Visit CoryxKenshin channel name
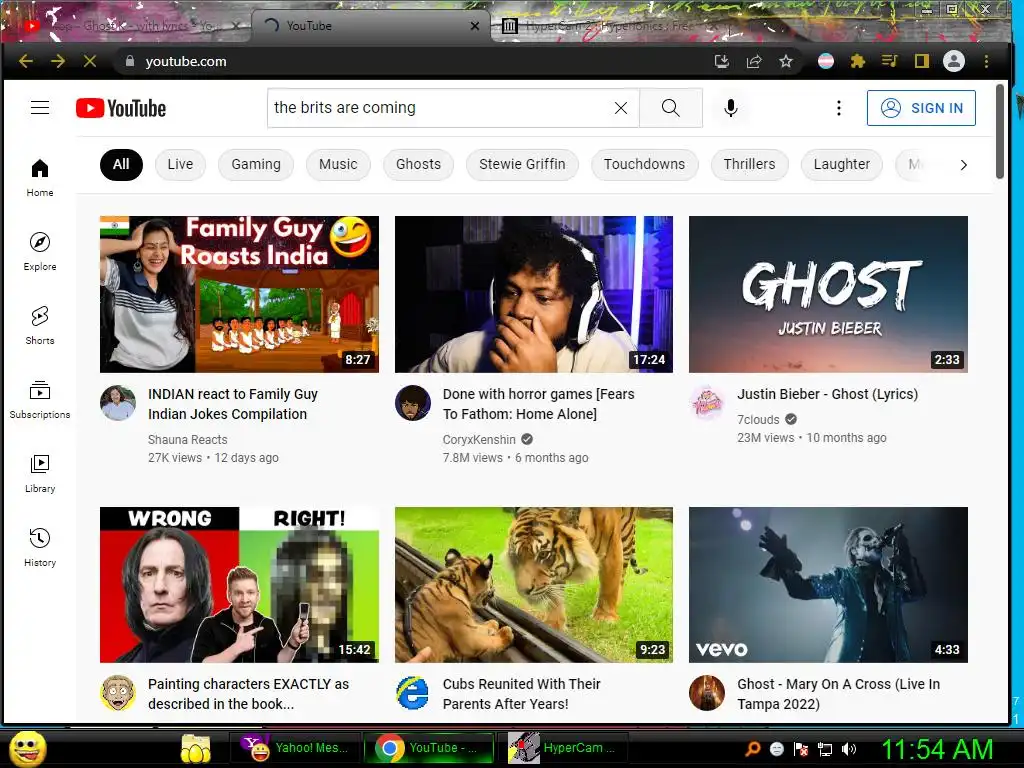 click(x=479, y=440)
